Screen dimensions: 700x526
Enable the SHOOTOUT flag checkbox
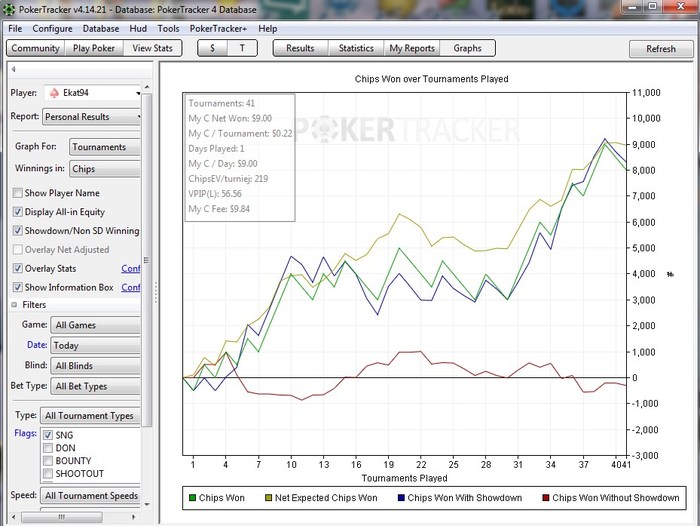tap(48, 473)
